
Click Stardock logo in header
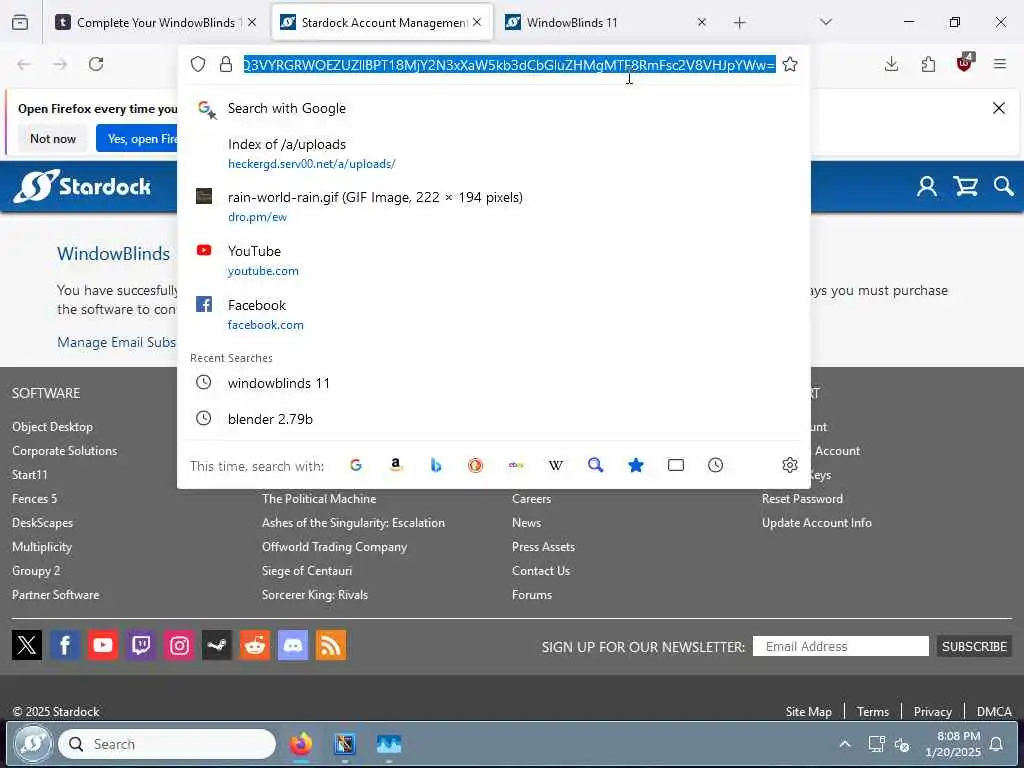[x=82, y=187]
